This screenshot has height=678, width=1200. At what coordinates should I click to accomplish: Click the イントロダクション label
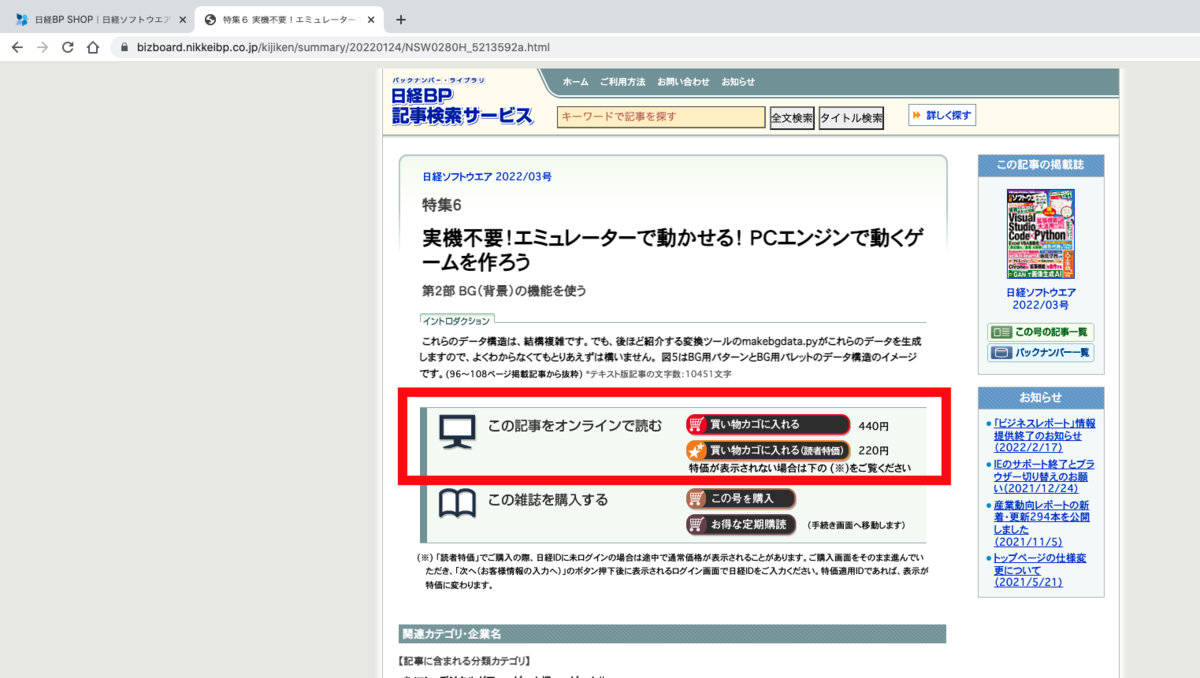coord(457,321)
